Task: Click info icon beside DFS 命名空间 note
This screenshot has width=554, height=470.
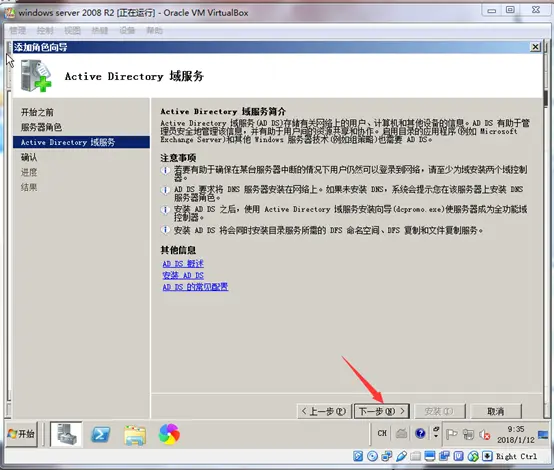Action: (165, 230)
